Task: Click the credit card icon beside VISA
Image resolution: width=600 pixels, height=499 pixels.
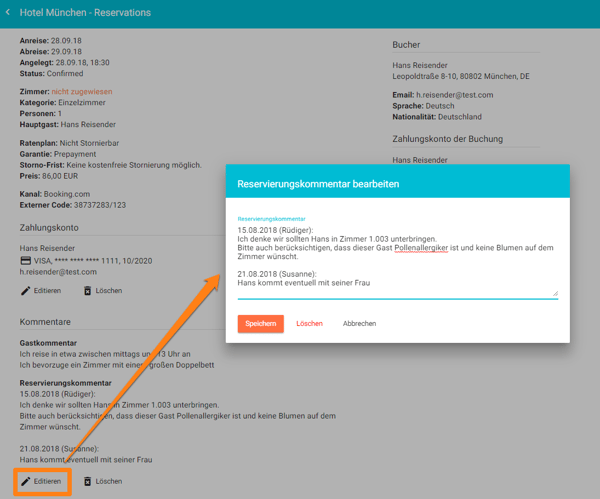Action: pyautogui.click(x=26, y=260)
